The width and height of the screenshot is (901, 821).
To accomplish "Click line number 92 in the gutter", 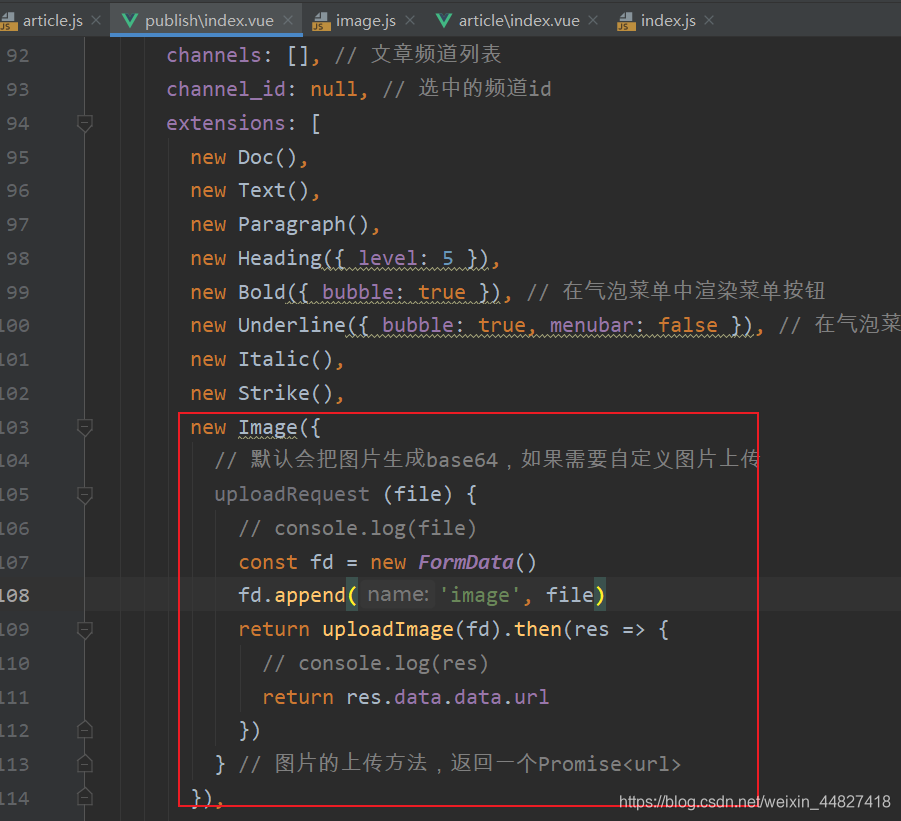I will (17, 55).
